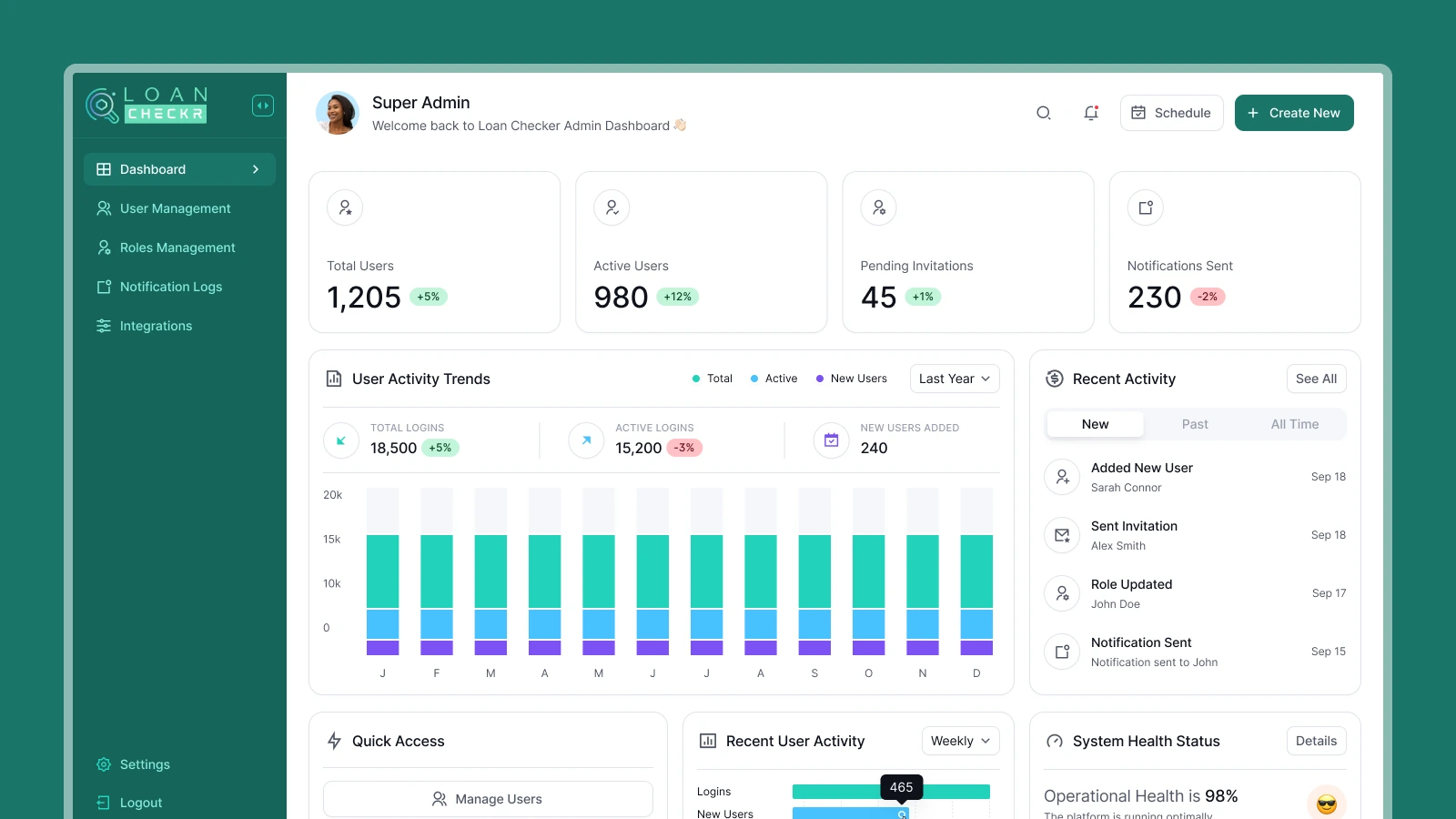The height and width of the screenshot is (819, 1456).
Task: Collapse the sidebar with the toggle icon
Action: pos(263,106)
